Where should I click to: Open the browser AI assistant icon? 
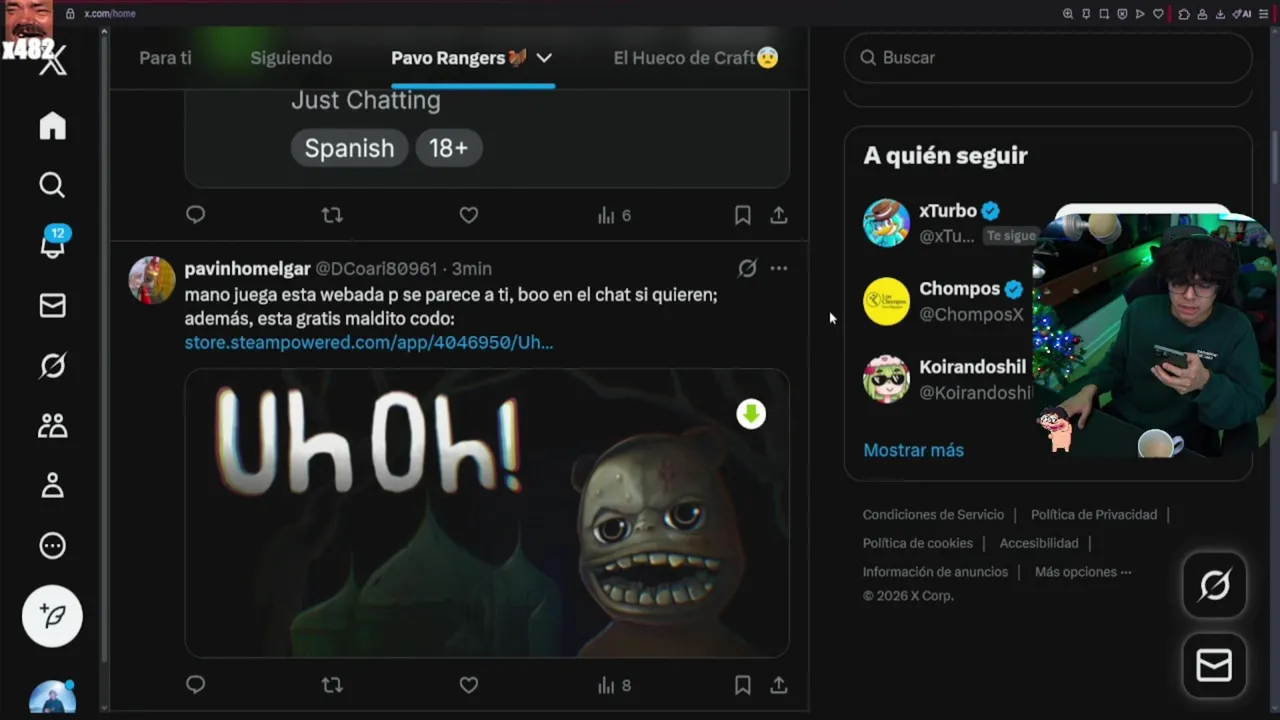coord(1242,14)
